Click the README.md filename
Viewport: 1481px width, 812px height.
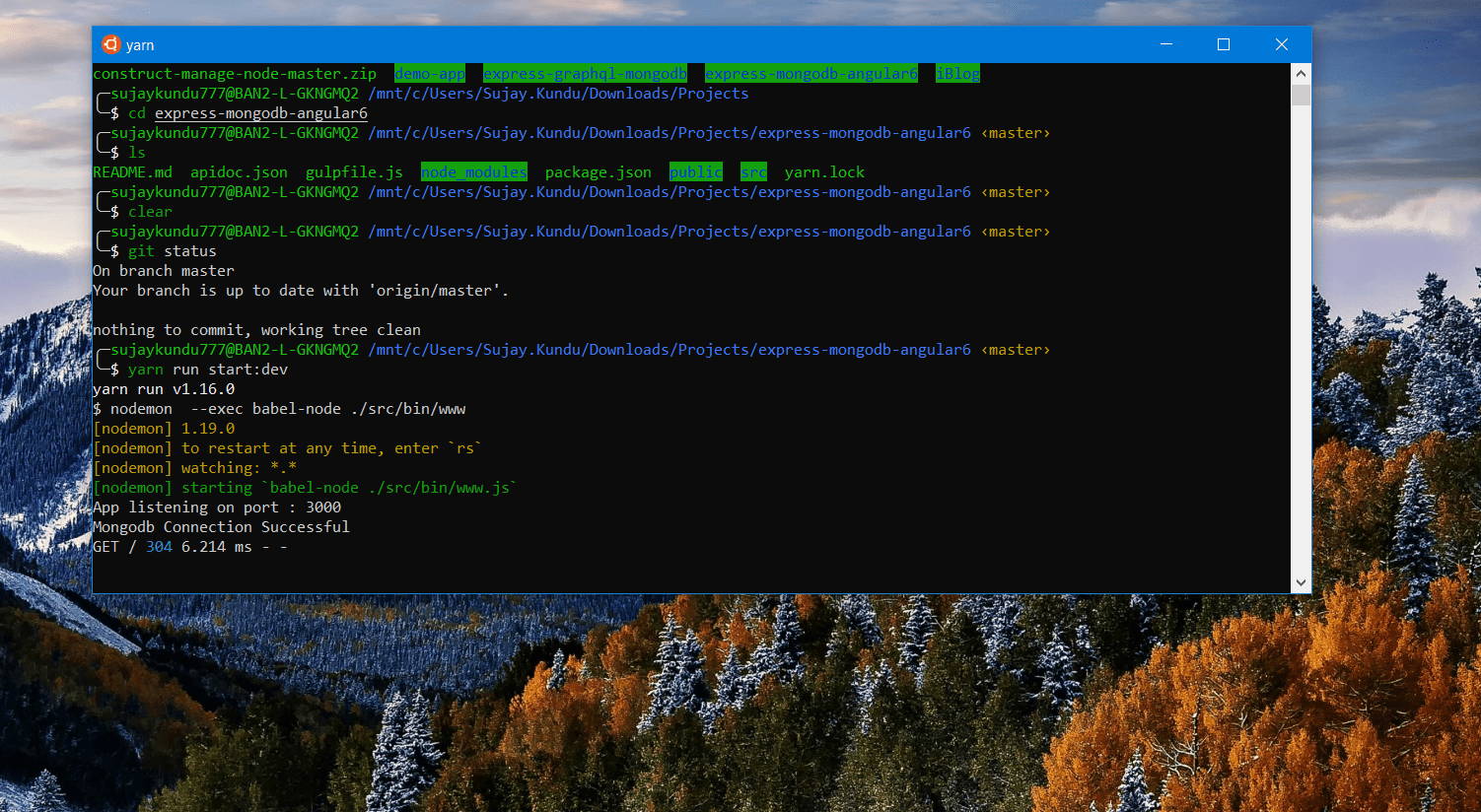pos(132,171)
